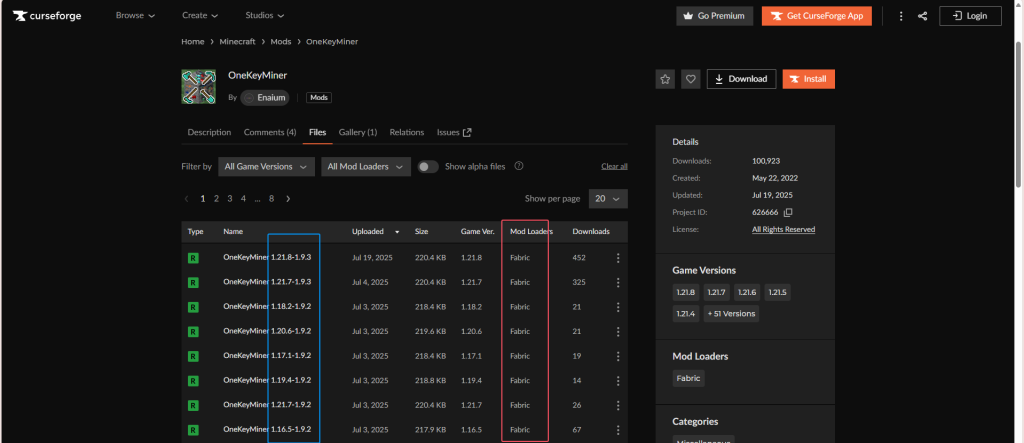
Task: Open three-dot menu for 1.21.8-1.9.3 file
Action: (x=618, y=258)
